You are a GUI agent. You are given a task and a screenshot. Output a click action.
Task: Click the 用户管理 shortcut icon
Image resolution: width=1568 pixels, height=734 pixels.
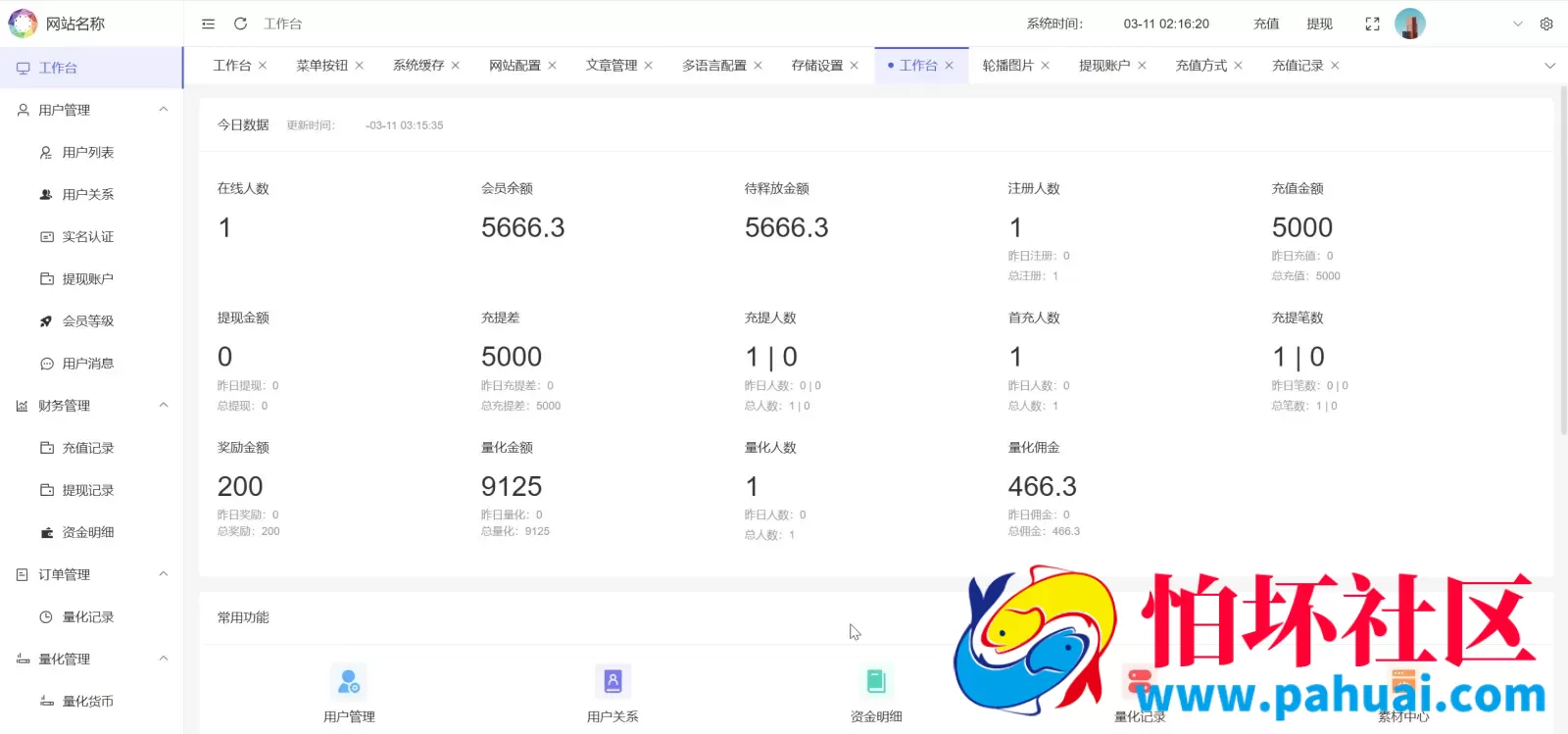pos(349,680)
